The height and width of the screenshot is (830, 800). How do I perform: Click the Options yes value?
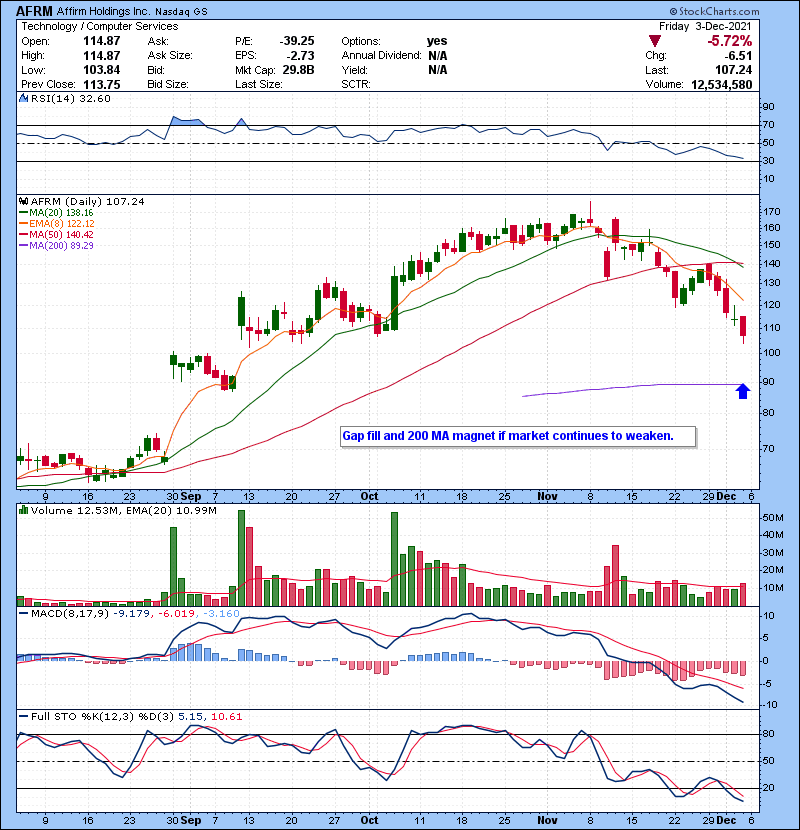437,41
